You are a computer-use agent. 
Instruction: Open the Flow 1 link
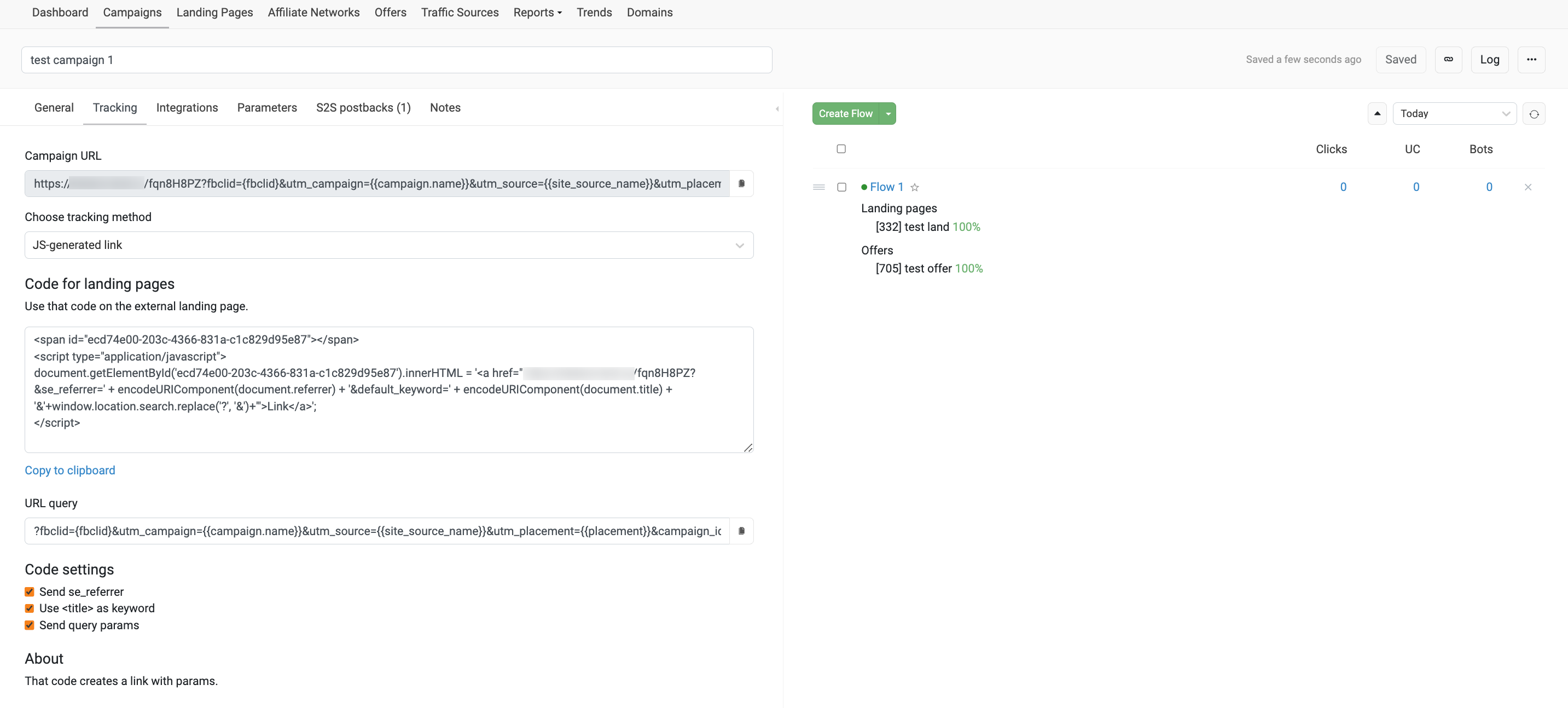click(x=886, y=188)
